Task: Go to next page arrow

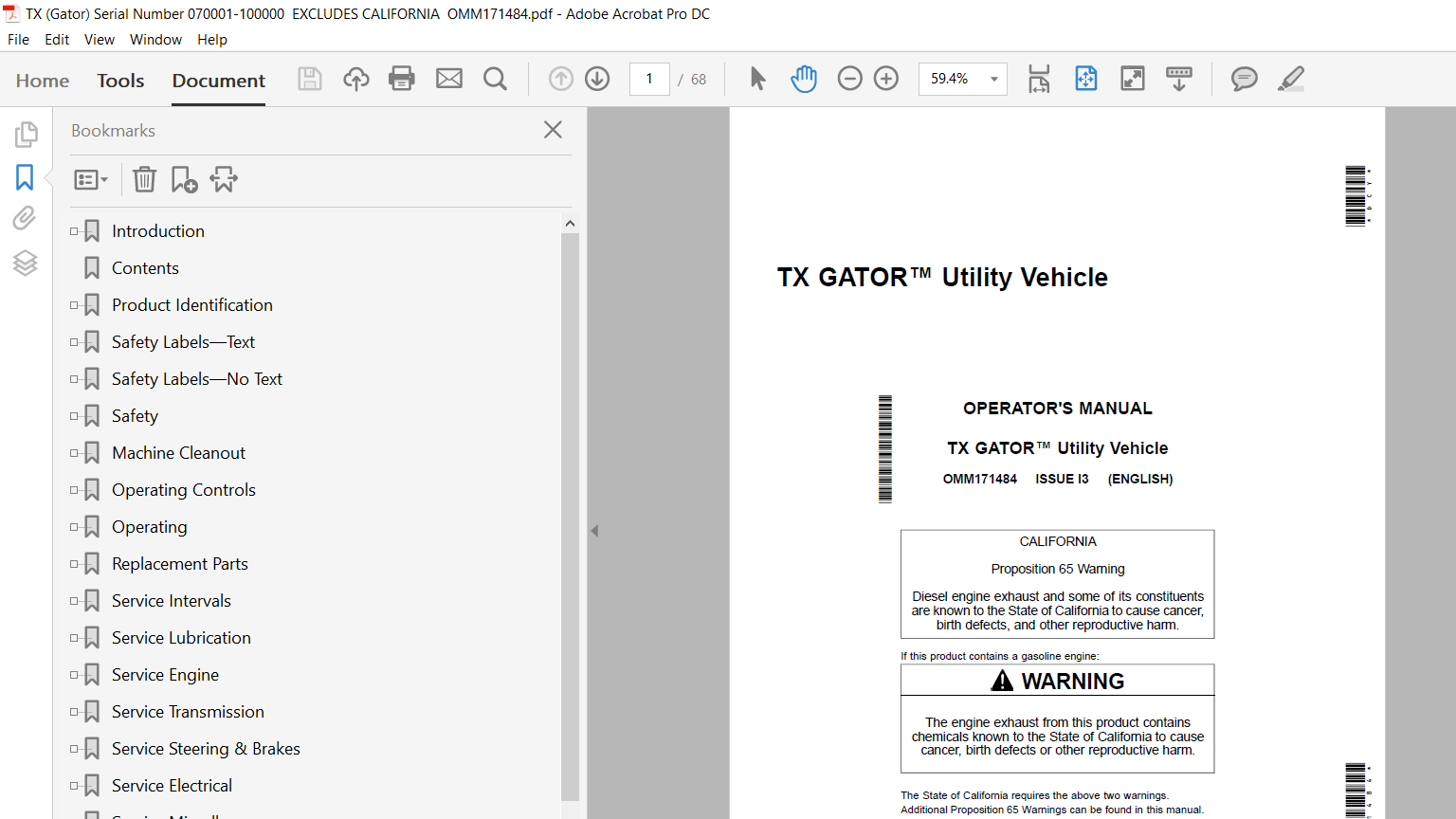Action: (x=597, y=79)
